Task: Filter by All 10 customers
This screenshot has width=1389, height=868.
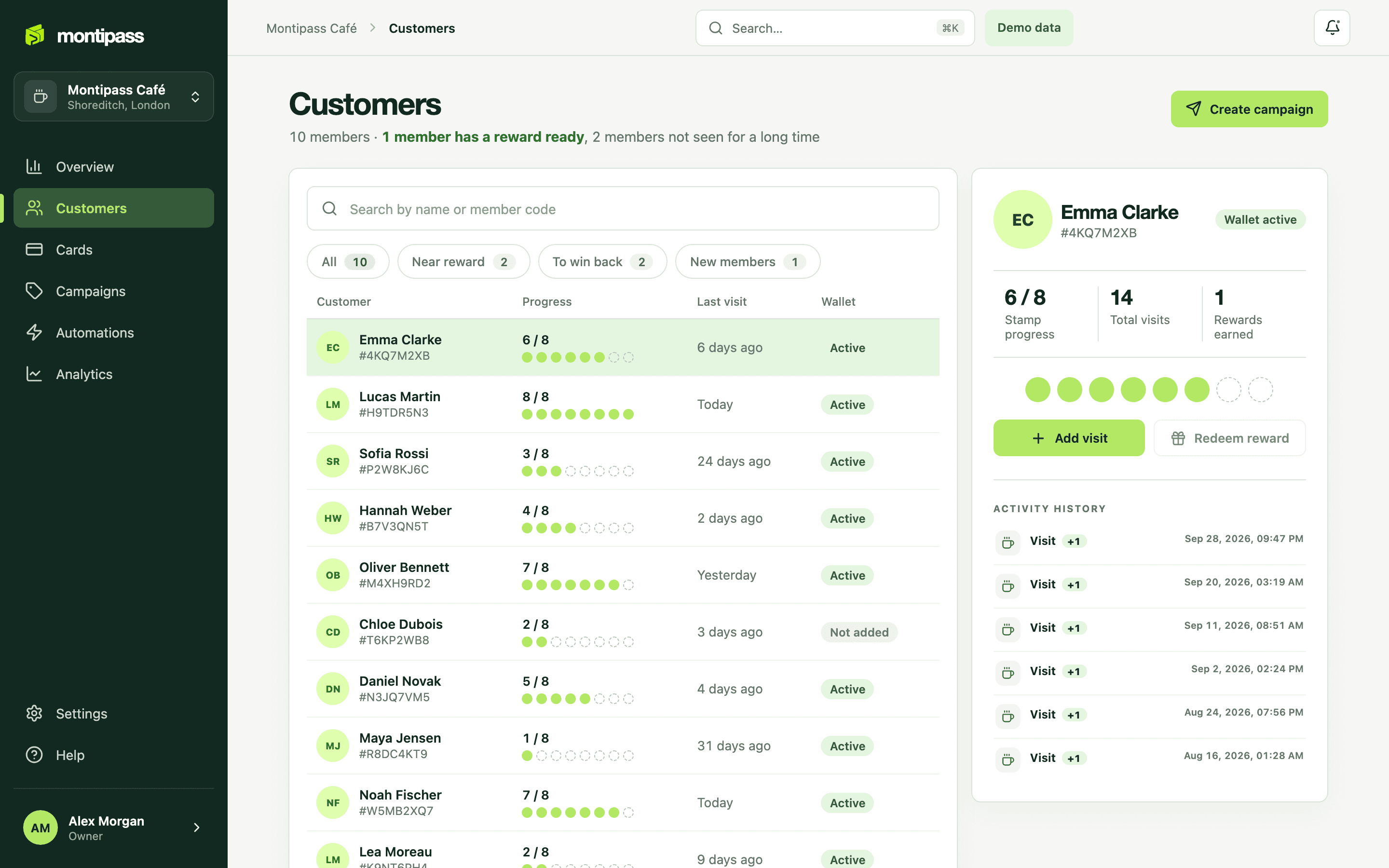Action: pos(348,261)
